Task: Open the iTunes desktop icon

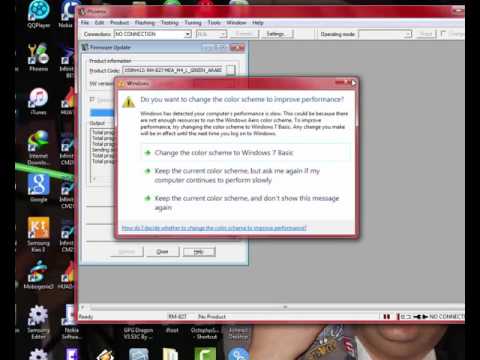Action: (x=38, y=101)
